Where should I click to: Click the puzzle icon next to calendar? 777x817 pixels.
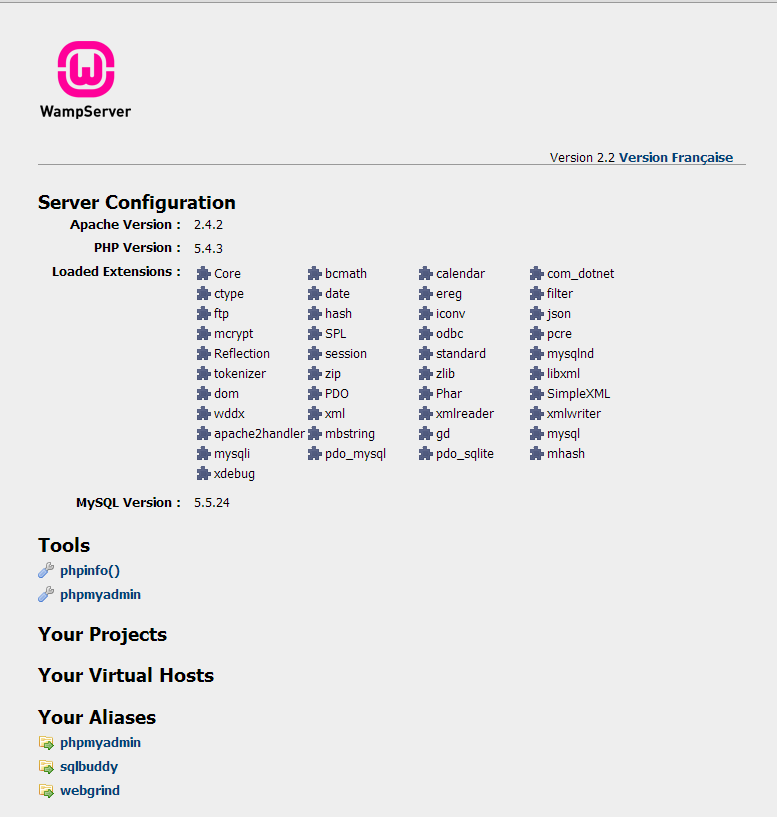(x=425, y=274)
